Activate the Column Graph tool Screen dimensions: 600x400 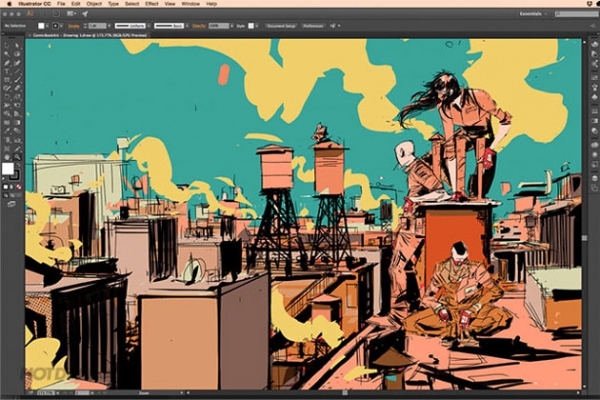[17, 140]
